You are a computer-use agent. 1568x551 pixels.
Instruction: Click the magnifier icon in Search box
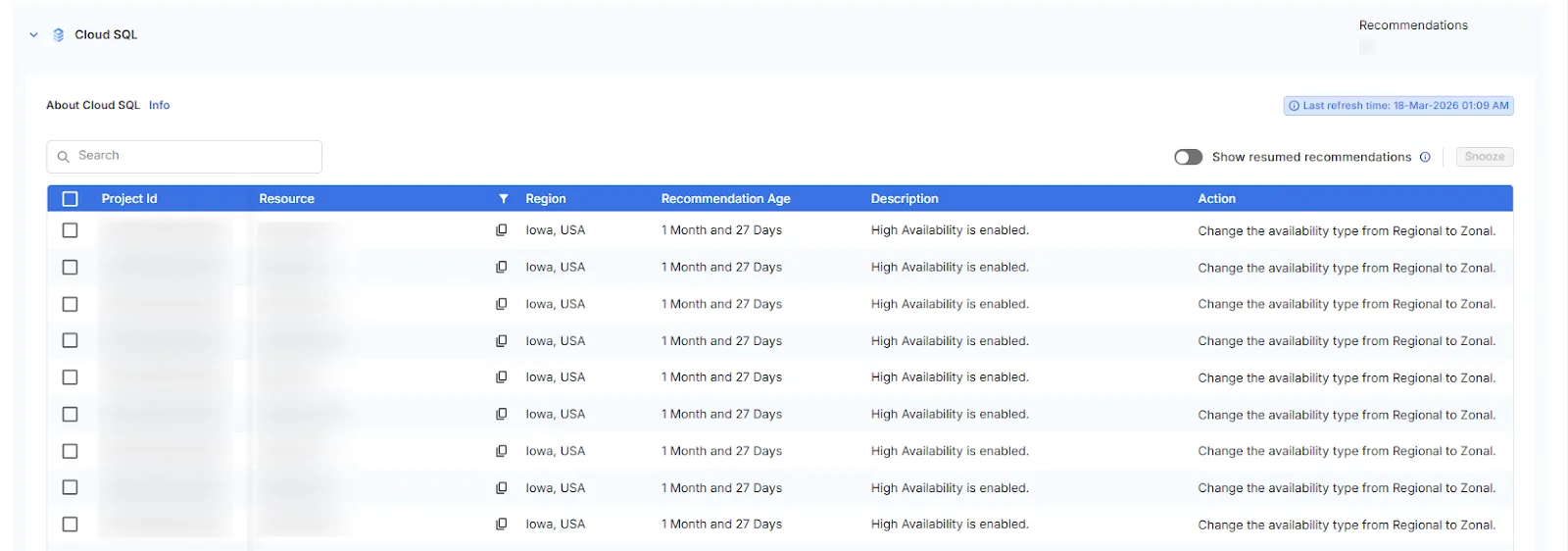pos(64,157)
